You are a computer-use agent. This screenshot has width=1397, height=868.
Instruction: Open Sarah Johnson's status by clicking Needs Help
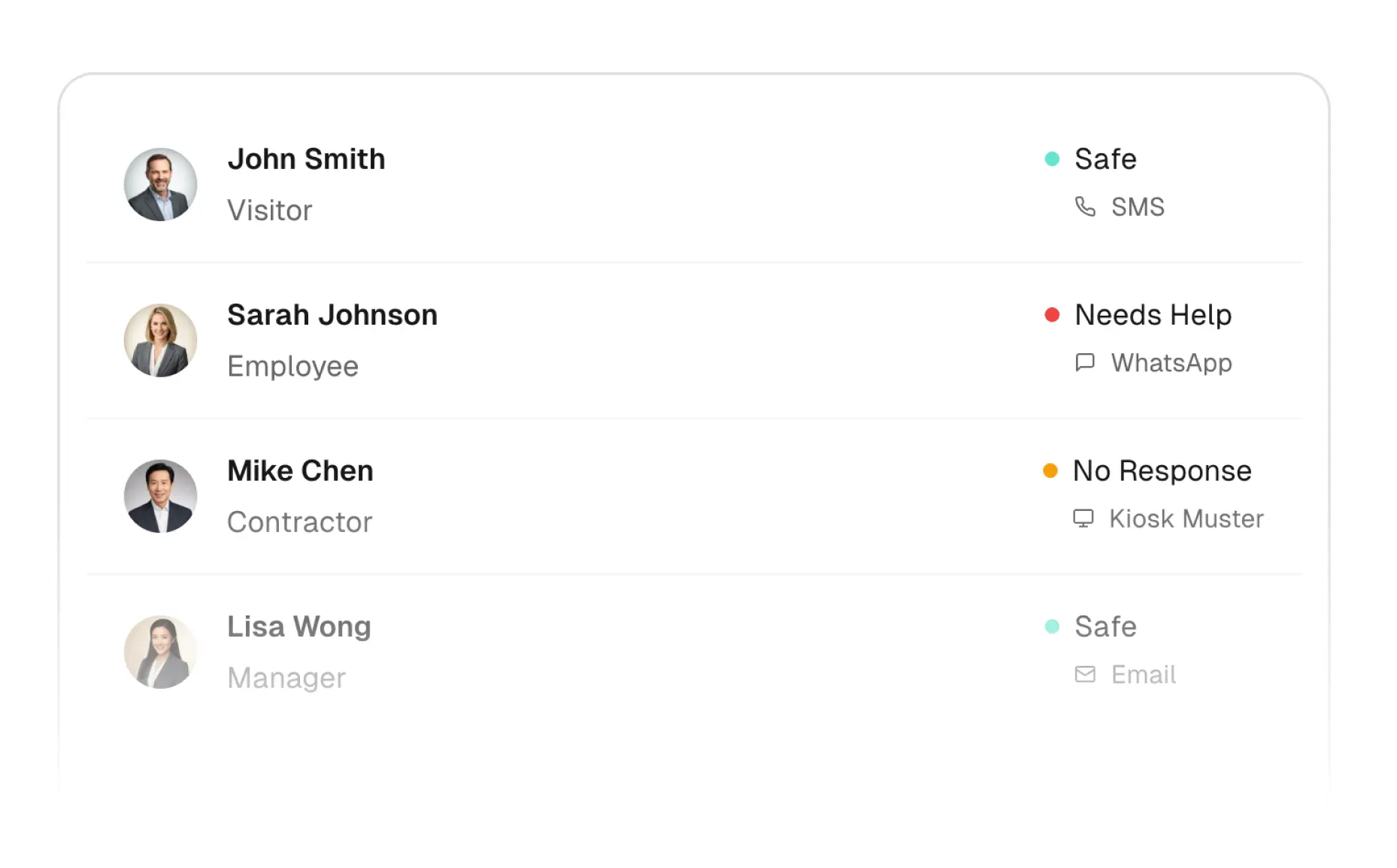(1153, 315)
